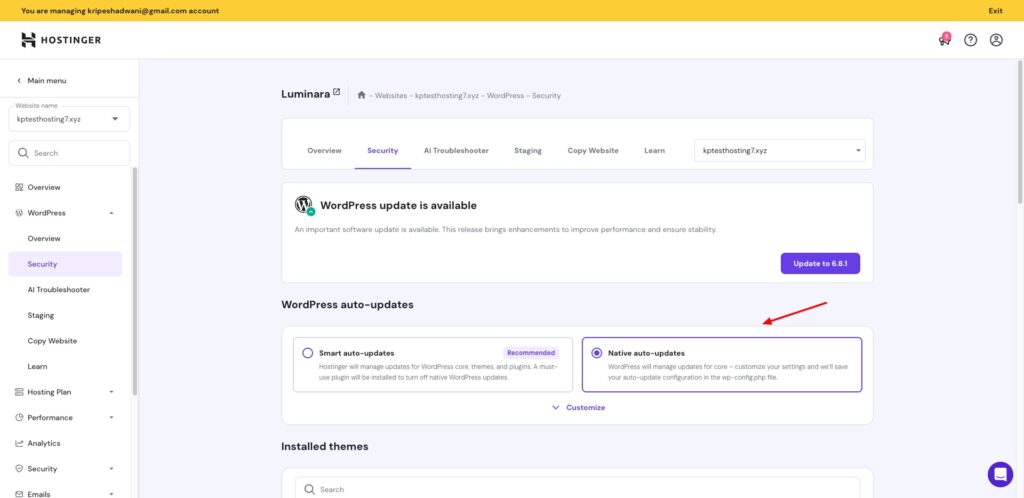Click the Luminara site title
The height and width of the screenshot is (498, 1024).
(306, 95)
